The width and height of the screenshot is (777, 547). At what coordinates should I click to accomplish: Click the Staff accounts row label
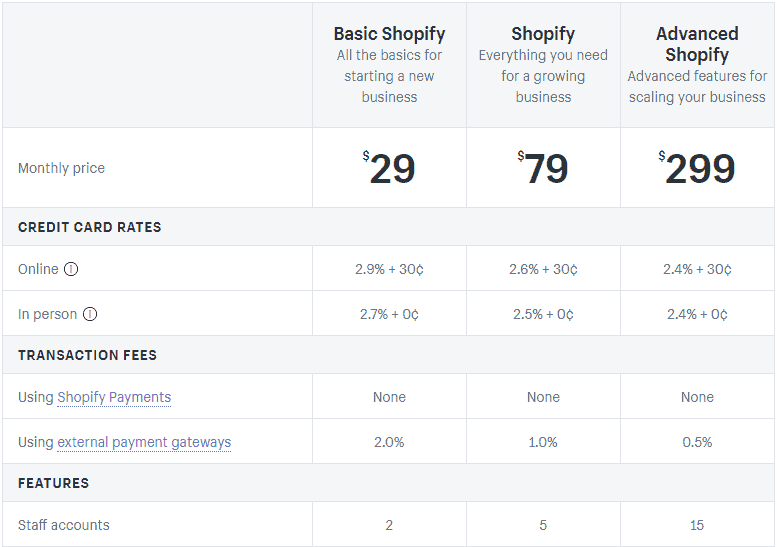click(x=64, y=525)
